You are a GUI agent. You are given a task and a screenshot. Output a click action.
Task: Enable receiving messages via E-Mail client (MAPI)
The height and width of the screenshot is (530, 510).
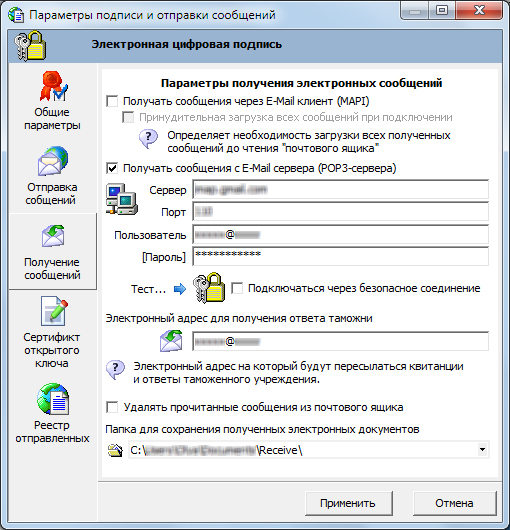click(112, 101)
